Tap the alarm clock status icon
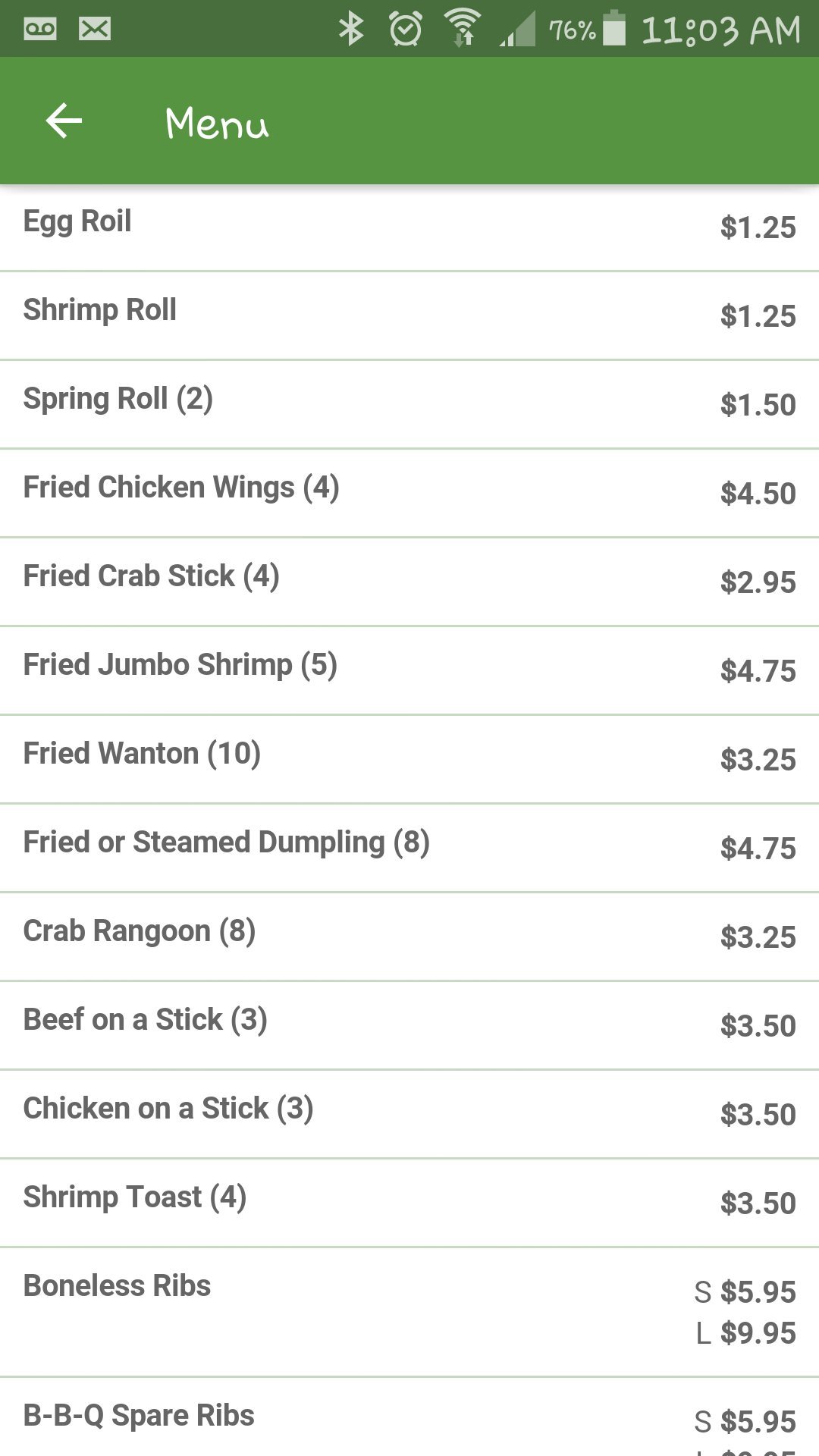The height and width of the screenshot is (1456, 819). pyautogui.click(x=406, y=30)
